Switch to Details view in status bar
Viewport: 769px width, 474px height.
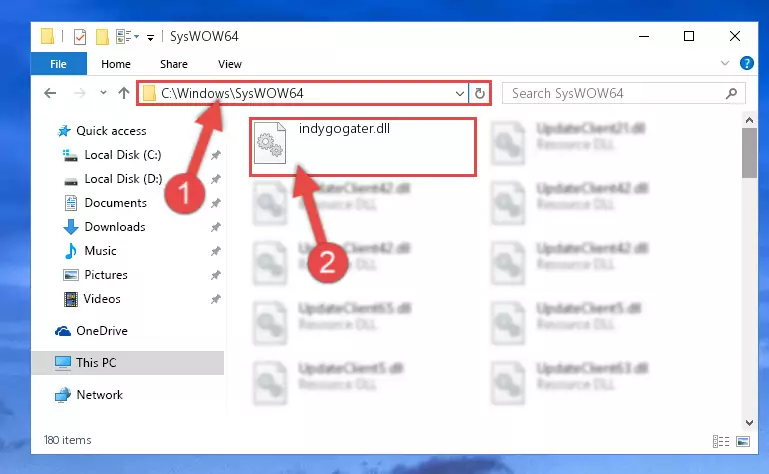(720, 442)
